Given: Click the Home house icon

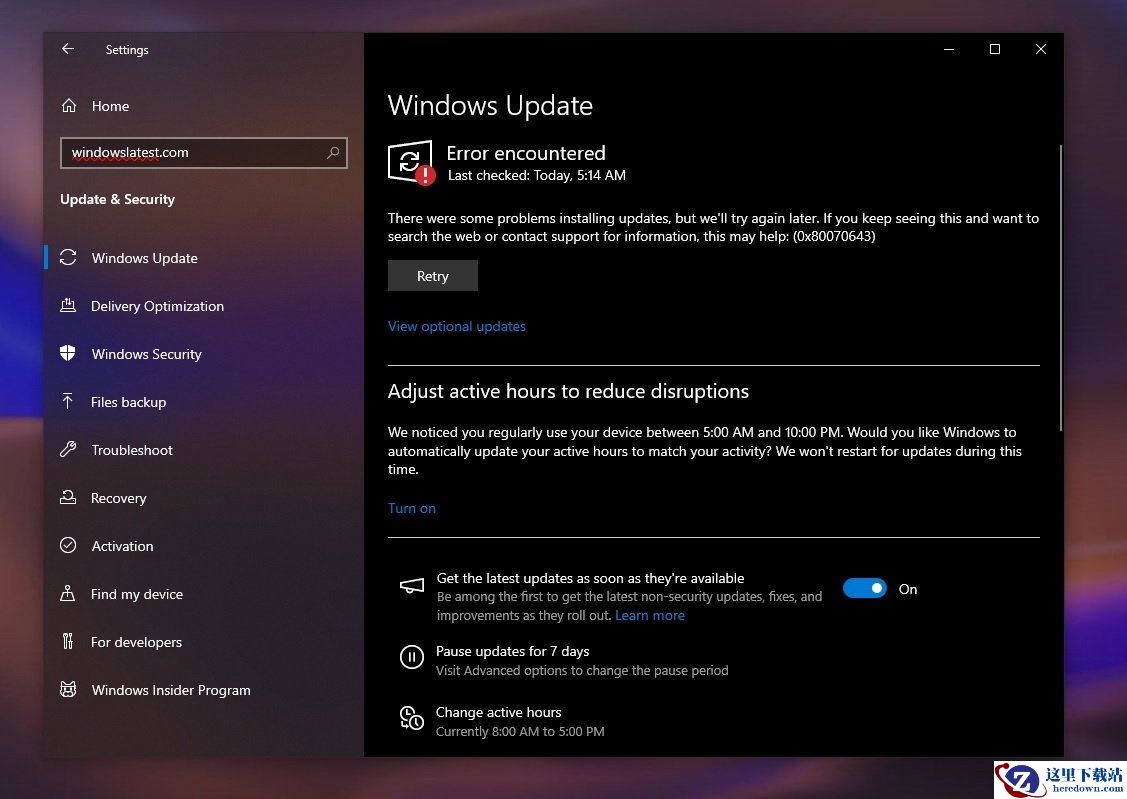Looking at the screenshot, I should 69,106.
